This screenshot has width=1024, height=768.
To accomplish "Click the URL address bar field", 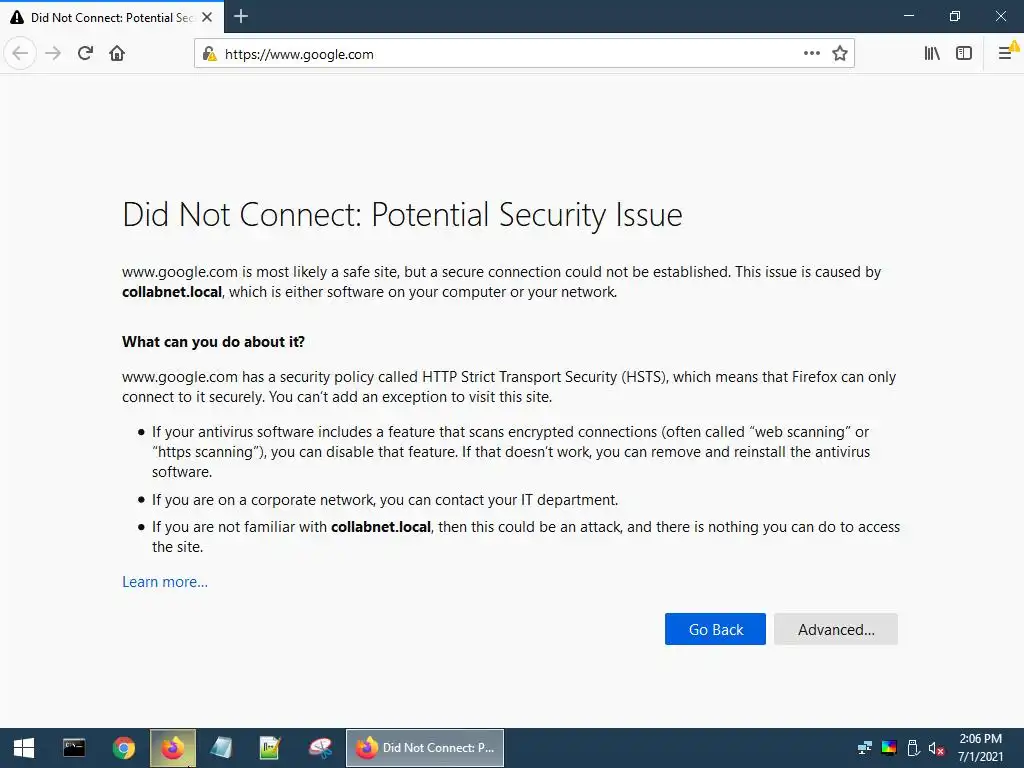I will tap(500, 54).
